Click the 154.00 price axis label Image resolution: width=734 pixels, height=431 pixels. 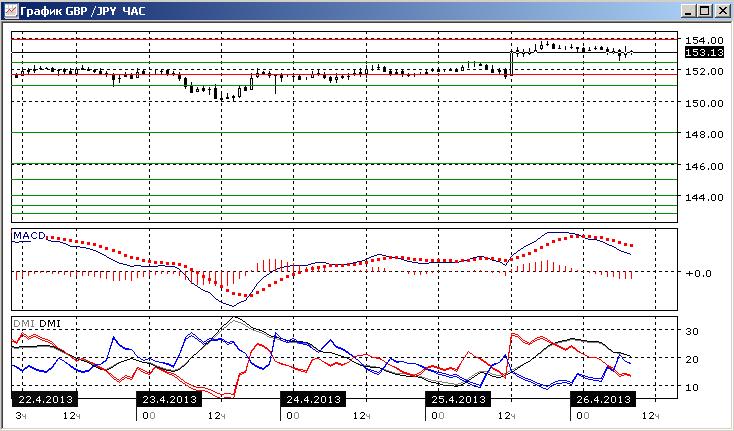pyautogui.click(x=704, y=40)
